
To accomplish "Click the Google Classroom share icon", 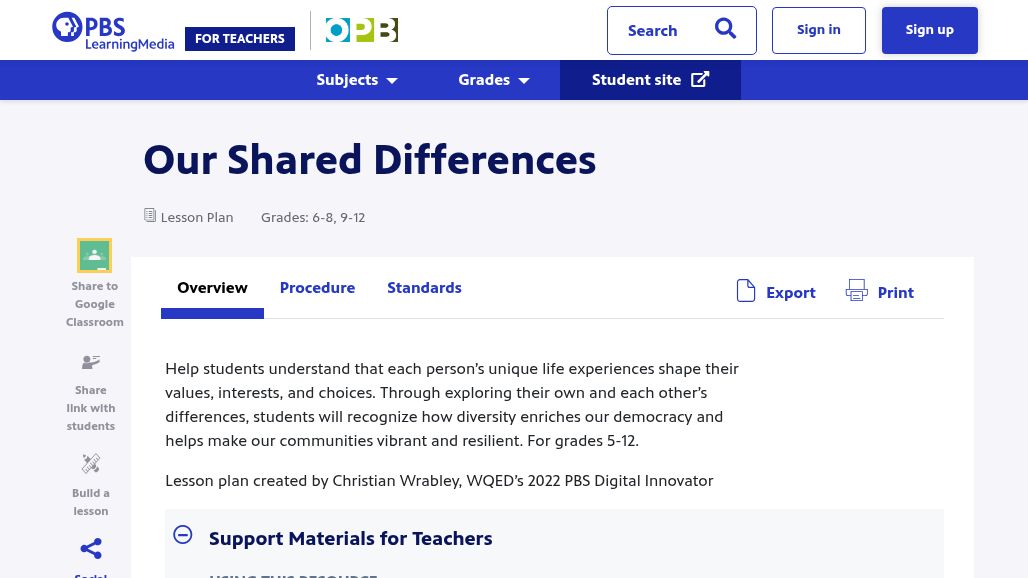I will (x=94, y=256).
